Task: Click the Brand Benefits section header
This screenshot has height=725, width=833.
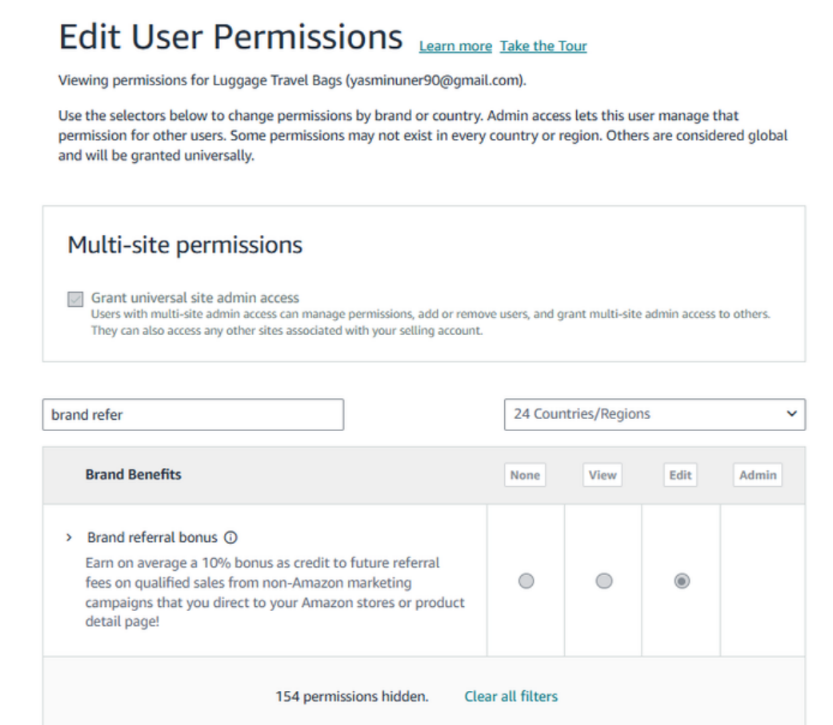Action: (133, 475)
